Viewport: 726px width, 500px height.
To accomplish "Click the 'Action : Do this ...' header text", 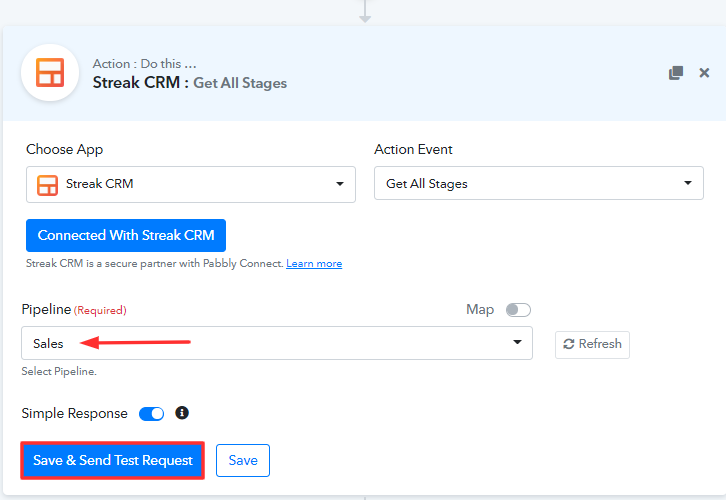I will pyautogui.click(x=144, y=64).
